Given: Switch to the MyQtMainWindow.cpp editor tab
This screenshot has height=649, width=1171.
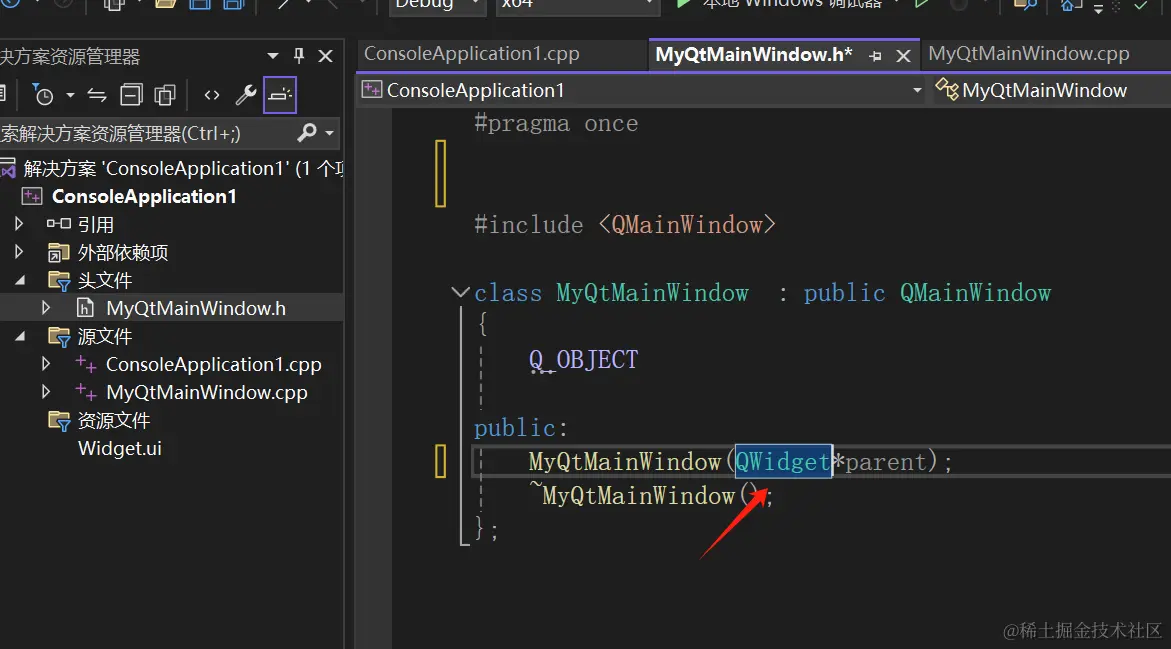Looking at the screenshot, I should [1028, 54].
